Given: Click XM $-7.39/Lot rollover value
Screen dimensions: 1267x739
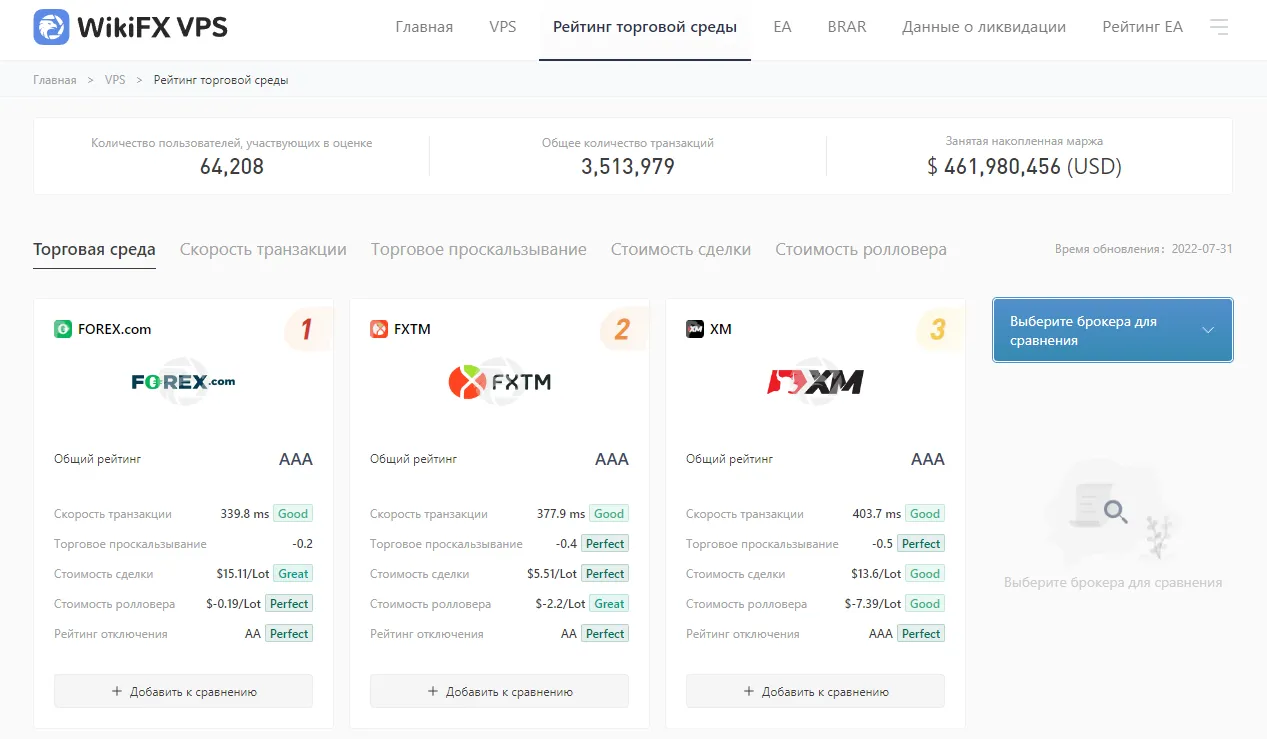Looking at the screenshot, I should point(872,604).
